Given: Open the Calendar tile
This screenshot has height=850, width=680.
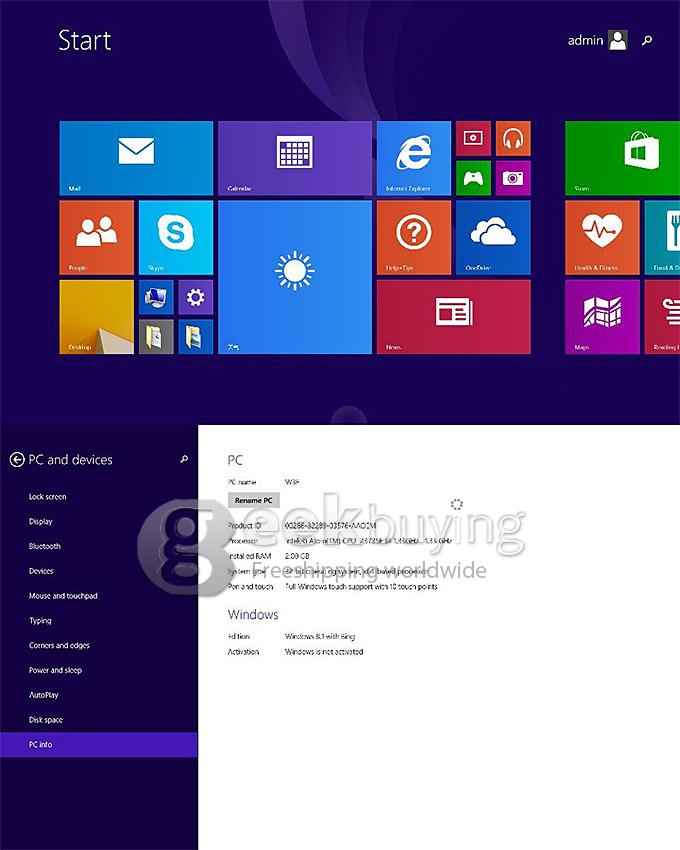Looking at the screenshot, I should [x=295, y=158].
